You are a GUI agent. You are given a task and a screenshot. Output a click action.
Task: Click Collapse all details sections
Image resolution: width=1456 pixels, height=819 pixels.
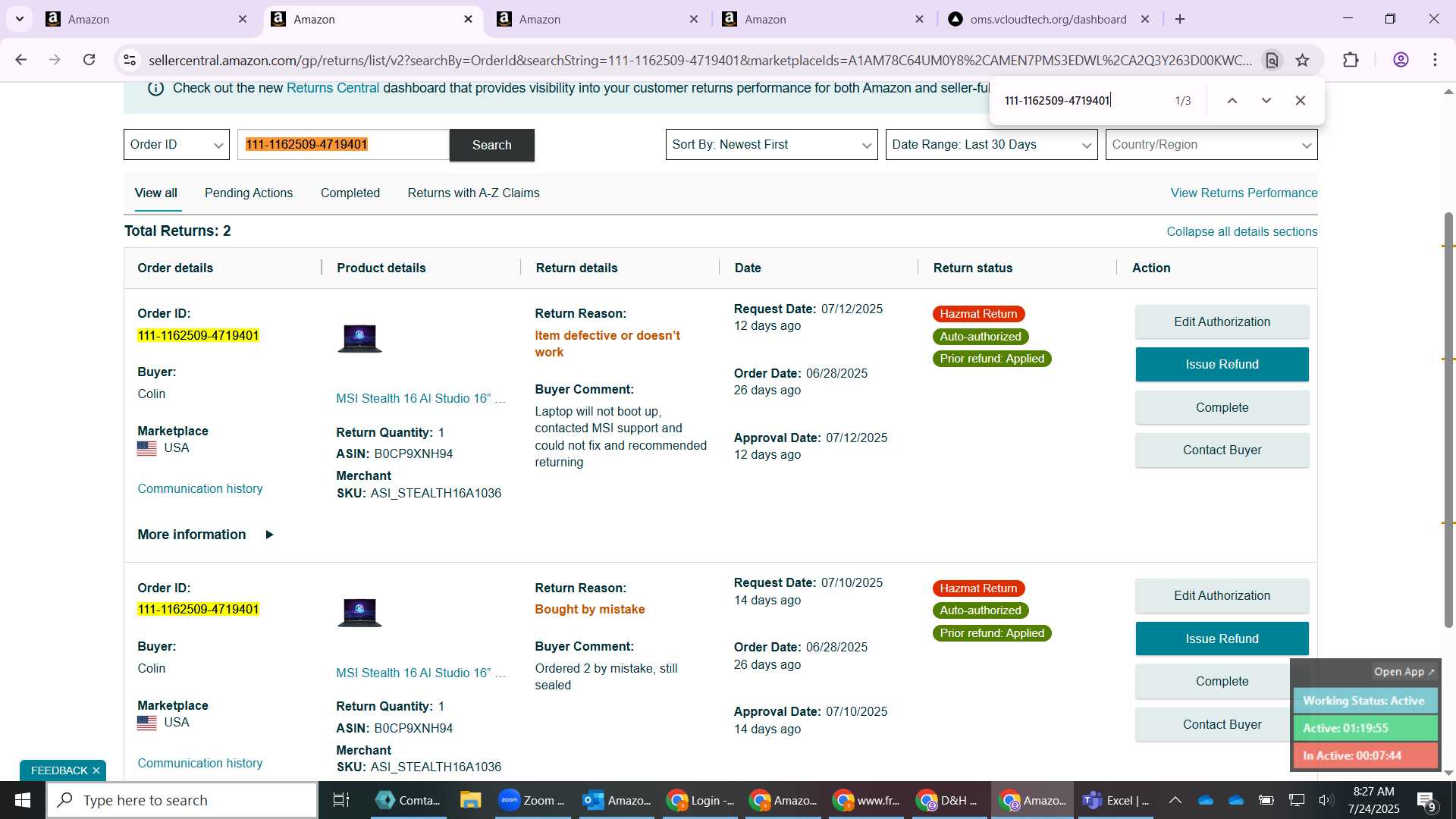1241,231
